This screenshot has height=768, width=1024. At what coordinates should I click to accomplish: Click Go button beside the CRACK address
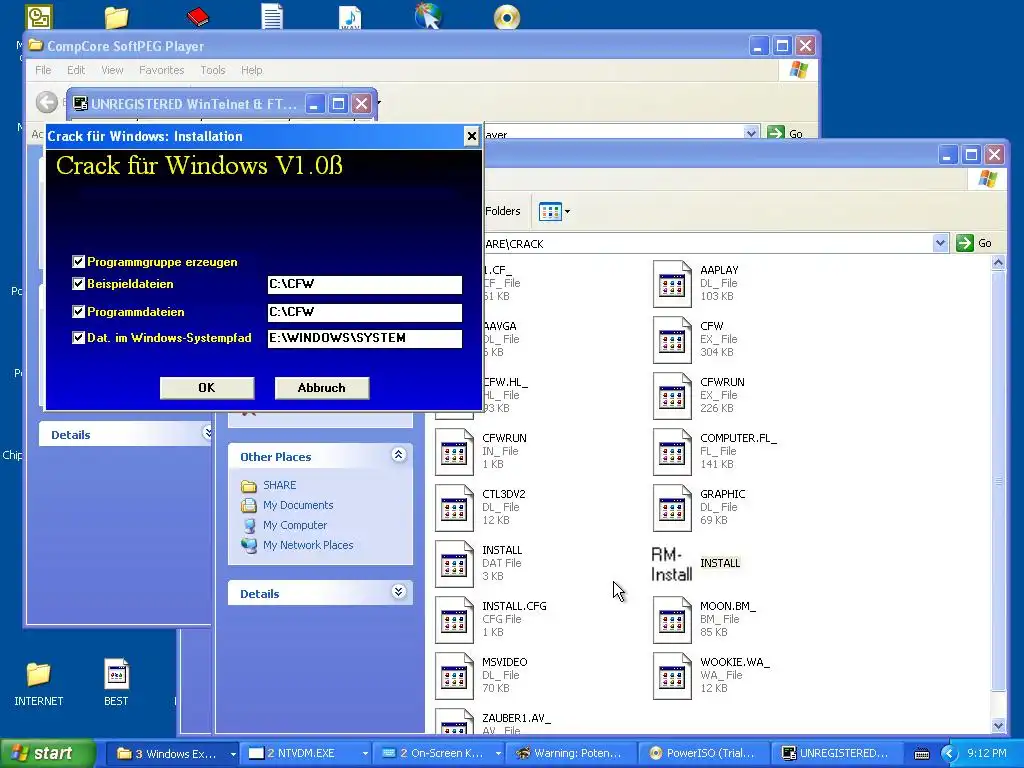[x=974, y=244]
